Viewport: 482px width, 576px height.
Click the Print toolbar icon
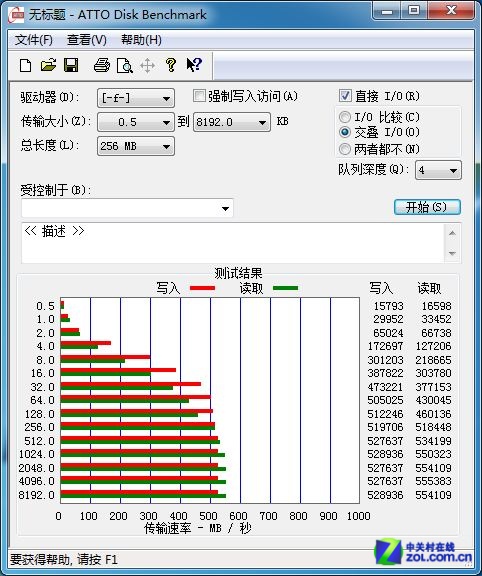click(102, 65)
